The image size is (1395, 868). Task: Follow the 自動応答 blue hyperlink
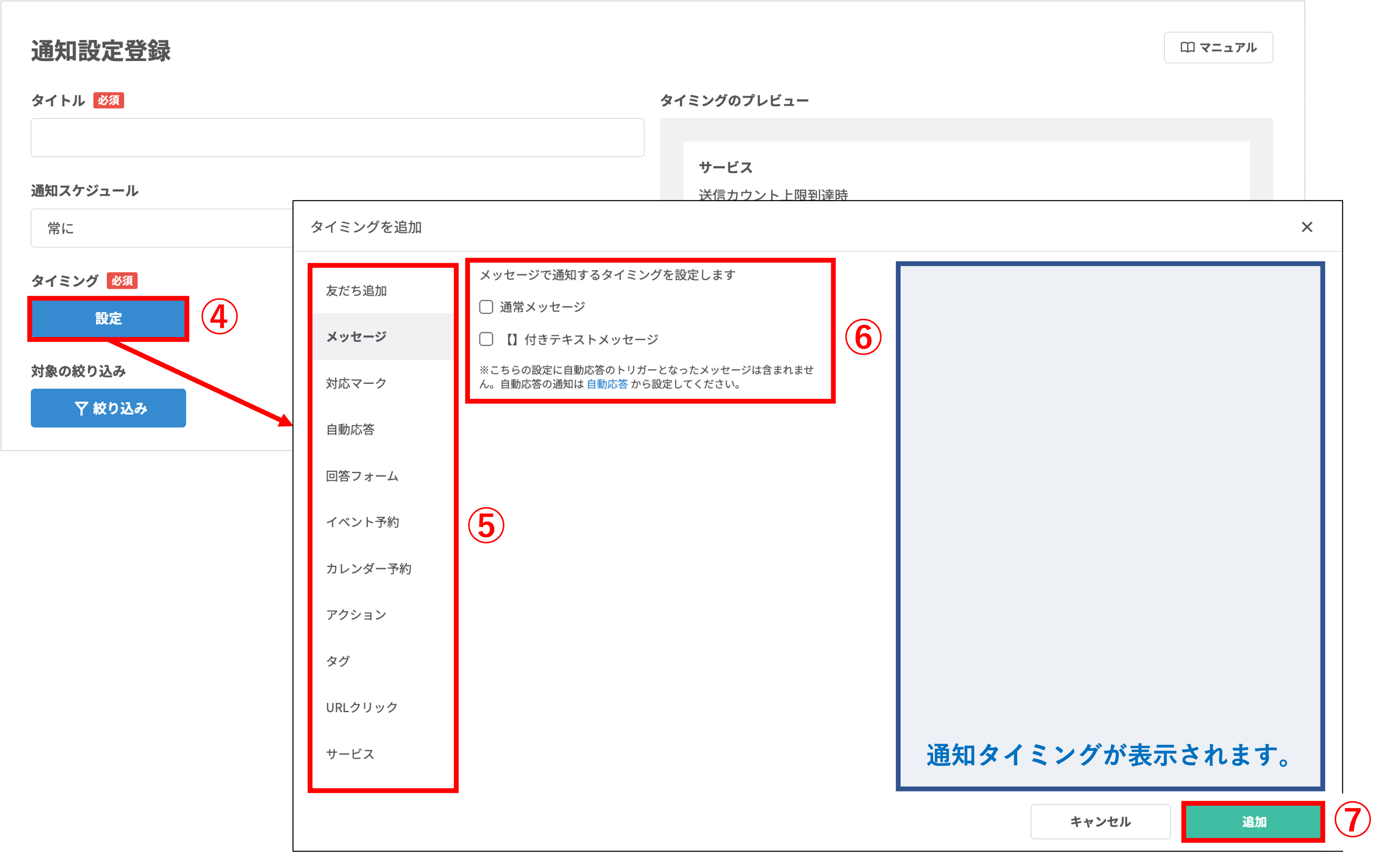click(x=607, y=384)
